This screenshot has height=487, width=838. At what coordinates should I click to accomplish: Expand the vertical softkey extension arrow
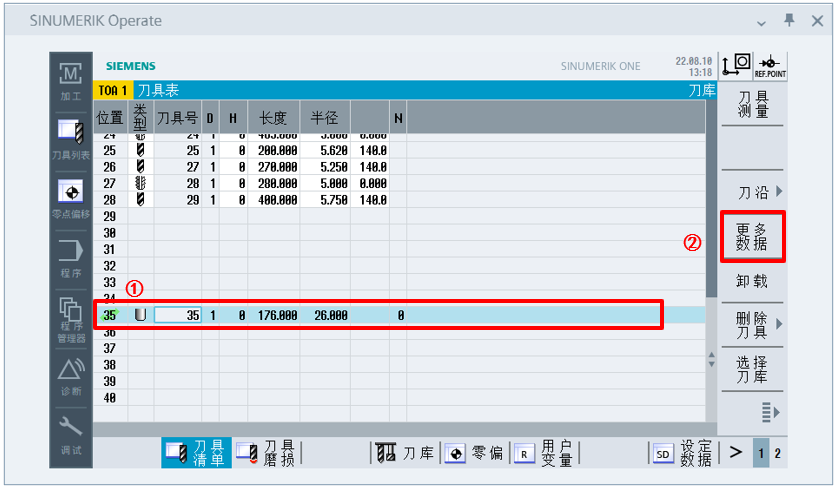coord(770,412)
